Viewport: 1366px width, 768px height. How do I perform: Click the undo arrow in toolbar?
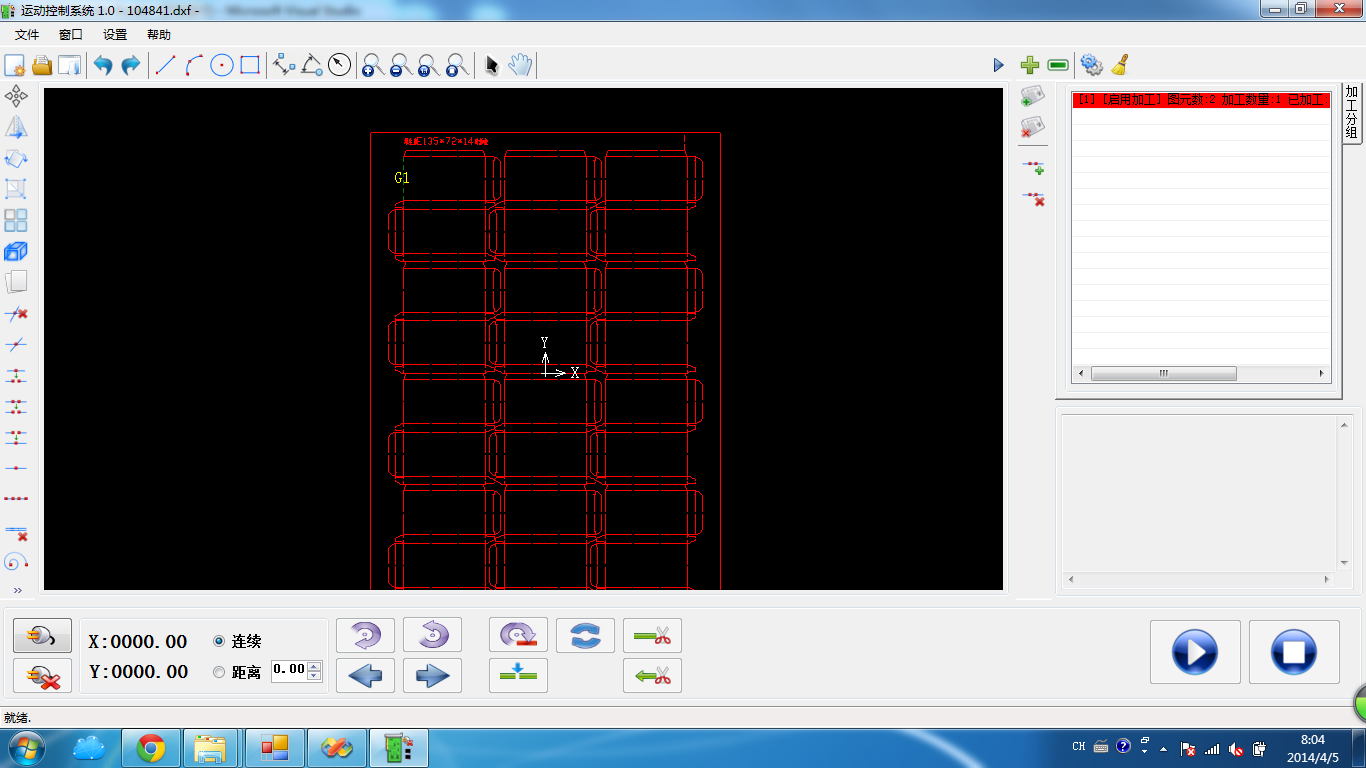tap(102, 65)
